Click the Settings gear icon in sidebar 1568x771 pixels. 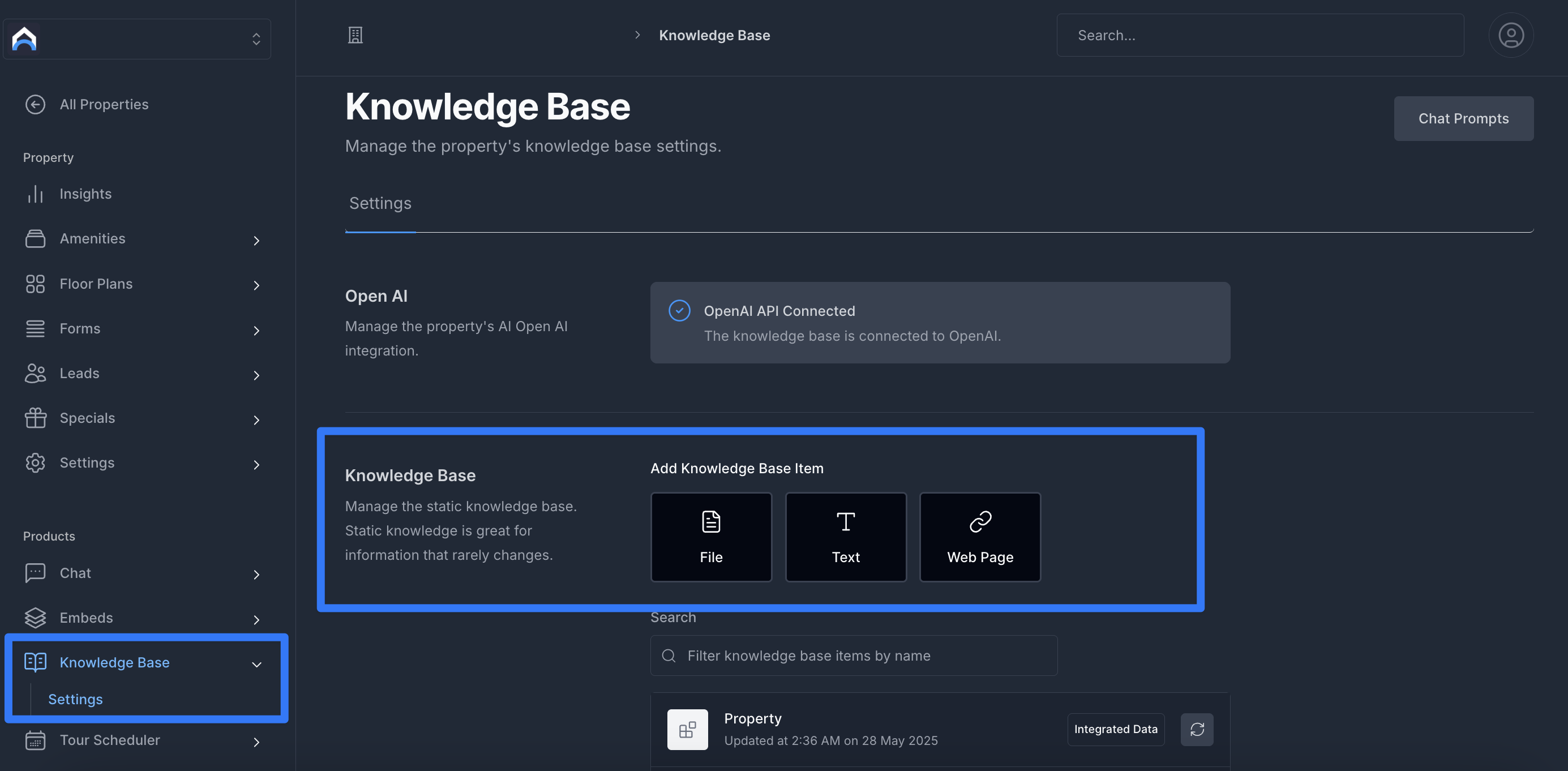click(x=35, y=462)
